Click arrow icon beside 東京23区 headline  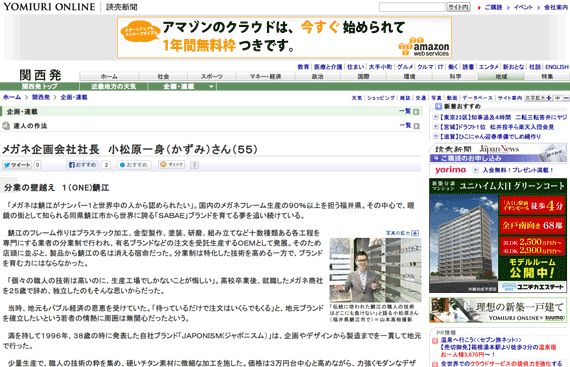pyautogui.click(x=435, y=117)
